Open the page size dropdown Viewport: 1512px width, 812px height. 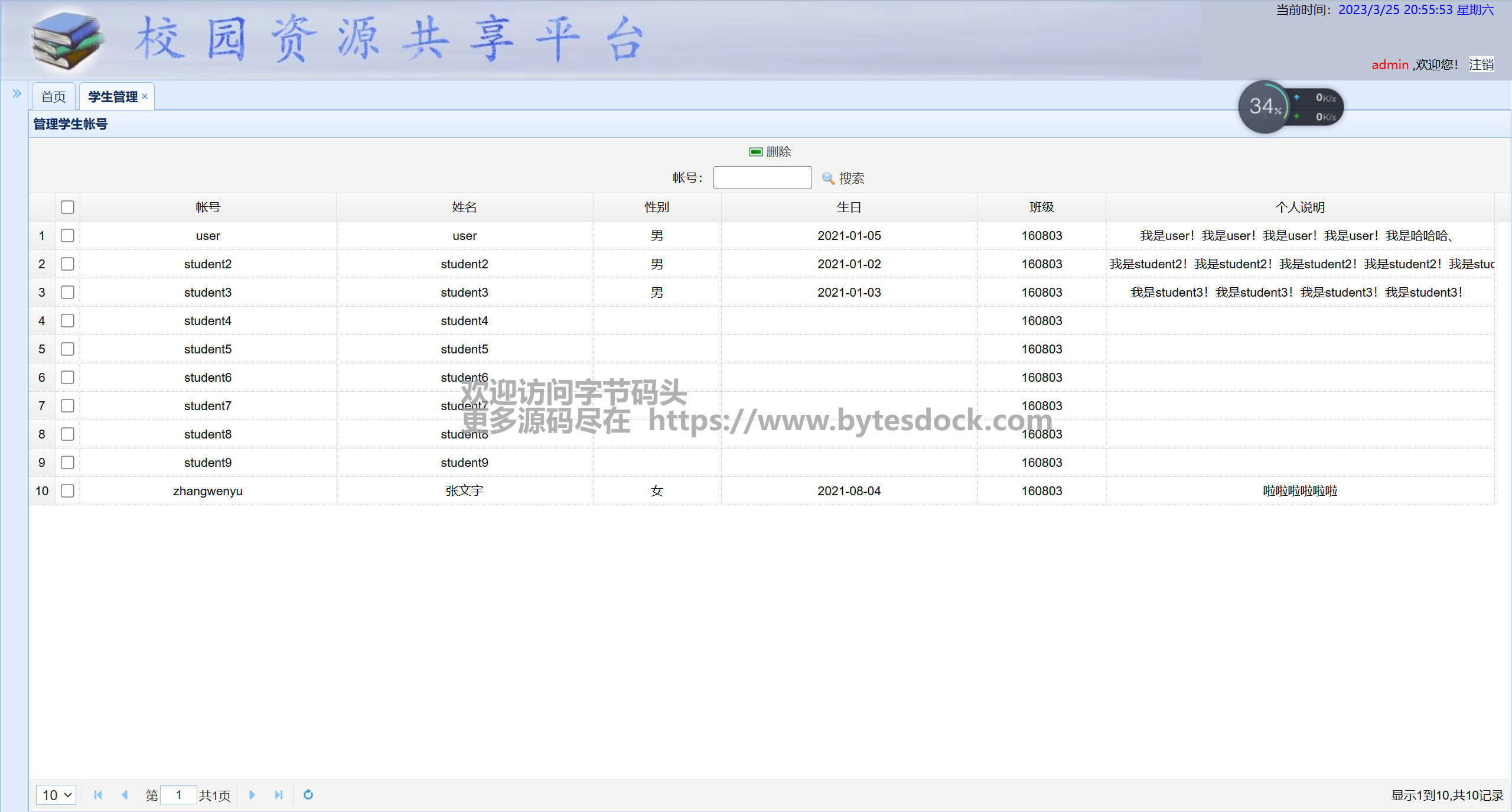(56, 795)
